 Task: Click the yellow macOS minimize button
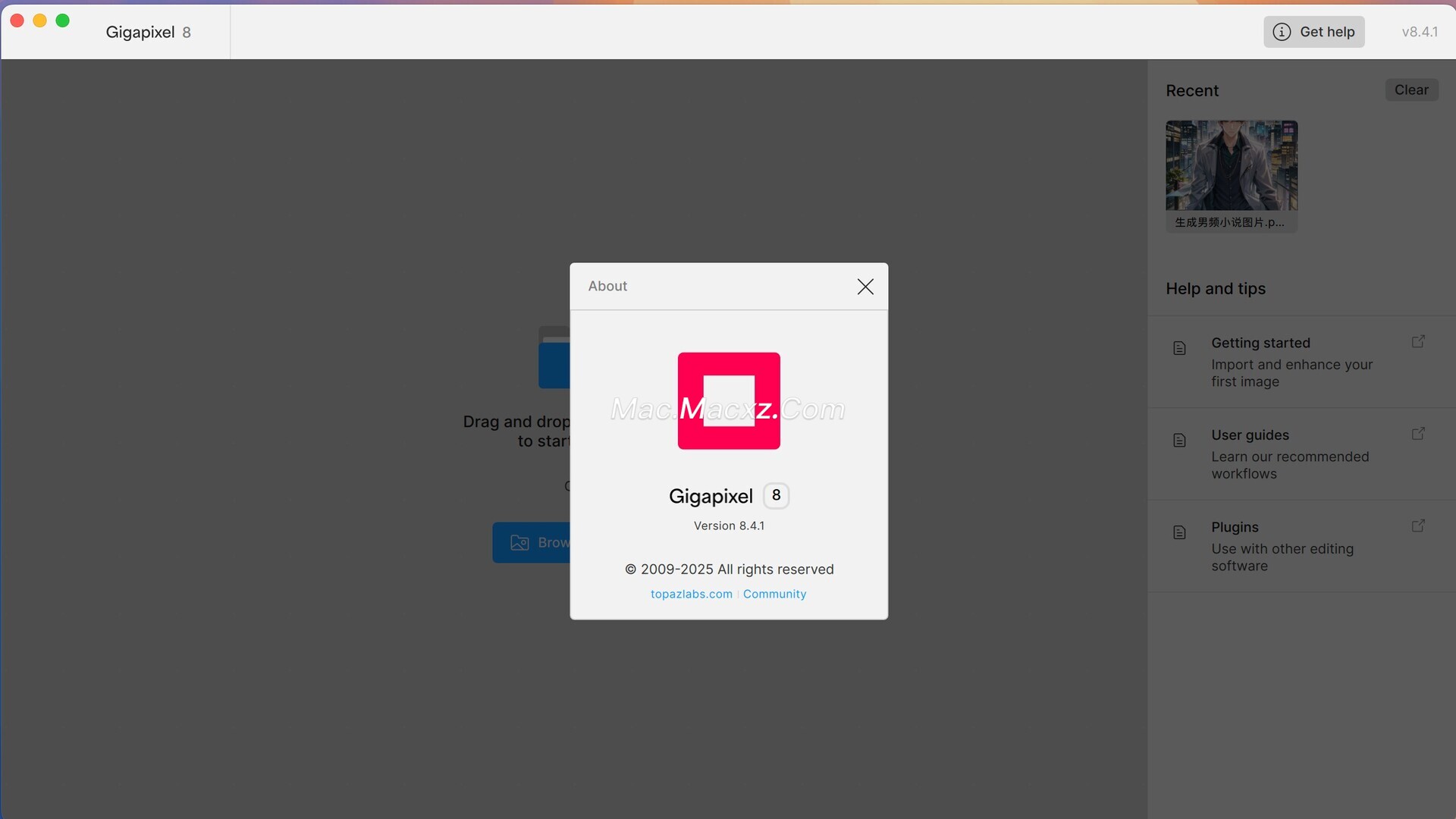pyautogui.click(x=40, y=20)
